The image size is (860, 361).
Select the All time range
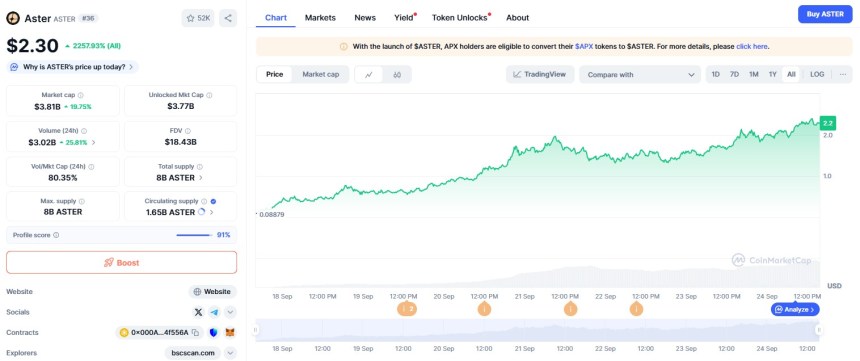[x=791, y=75]
